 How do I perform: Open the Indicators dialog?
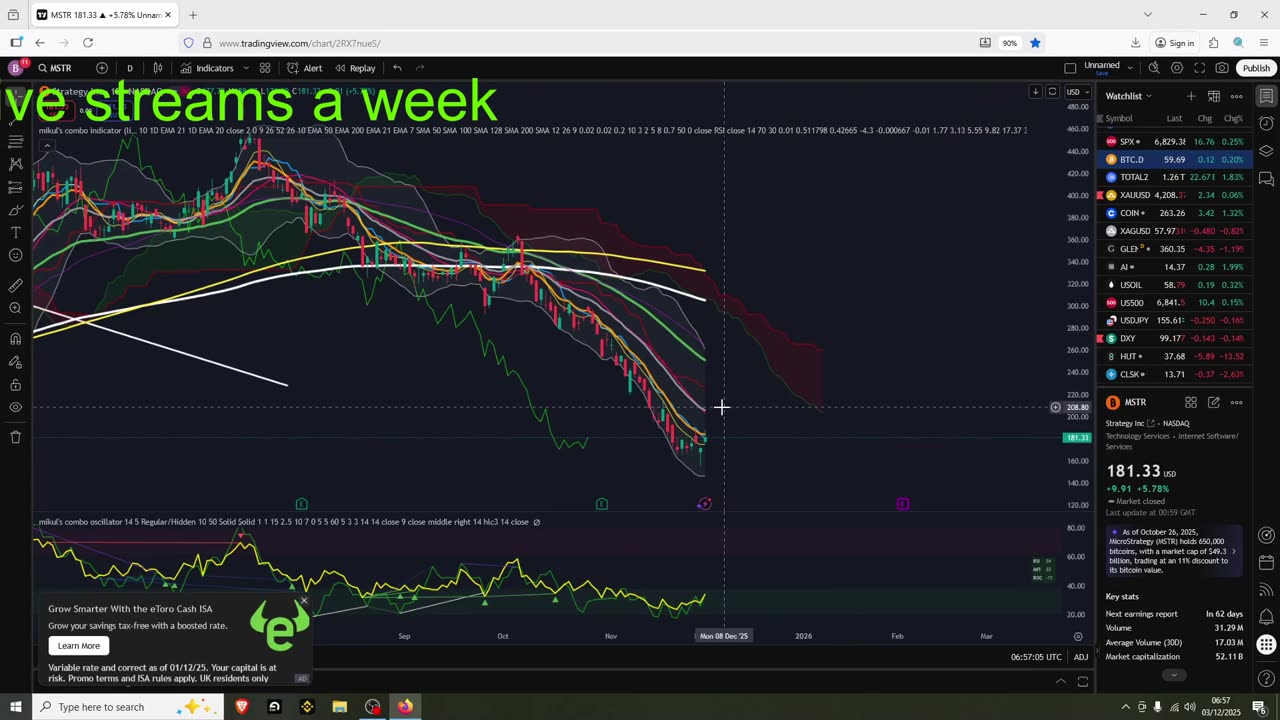pos(207,68)
